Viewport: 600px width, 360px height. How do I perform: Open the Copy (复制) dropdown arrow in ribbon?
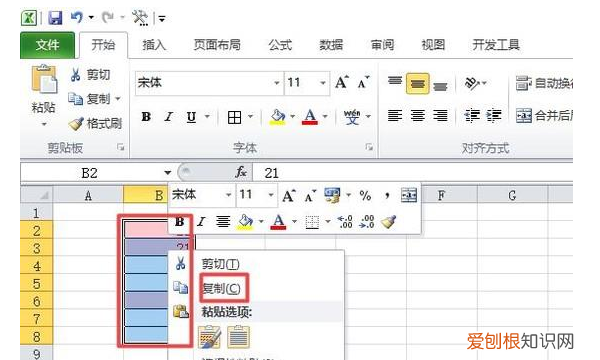point(118,99)
